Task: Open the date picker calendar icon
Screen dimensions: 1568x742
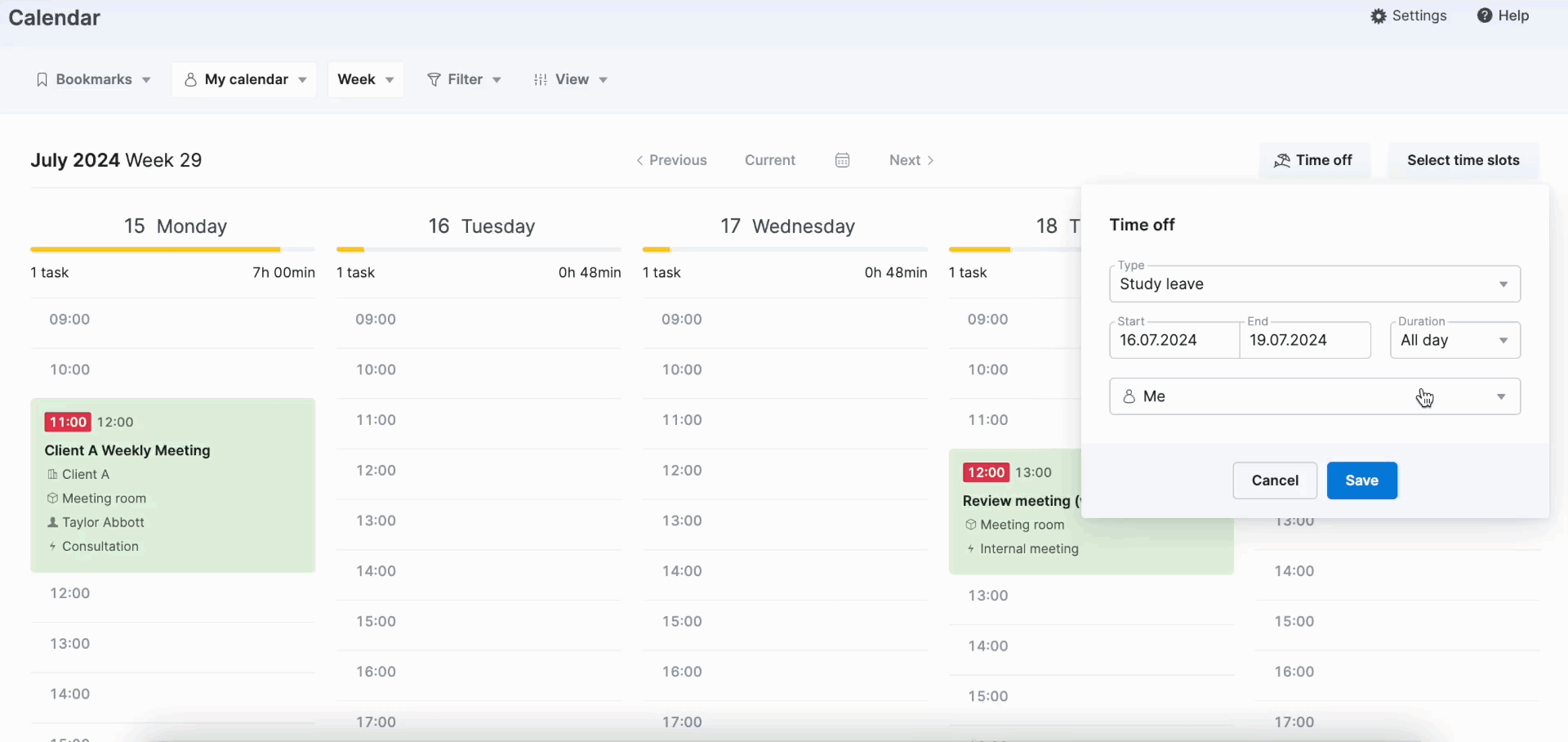Action: (x=843, y=160)
